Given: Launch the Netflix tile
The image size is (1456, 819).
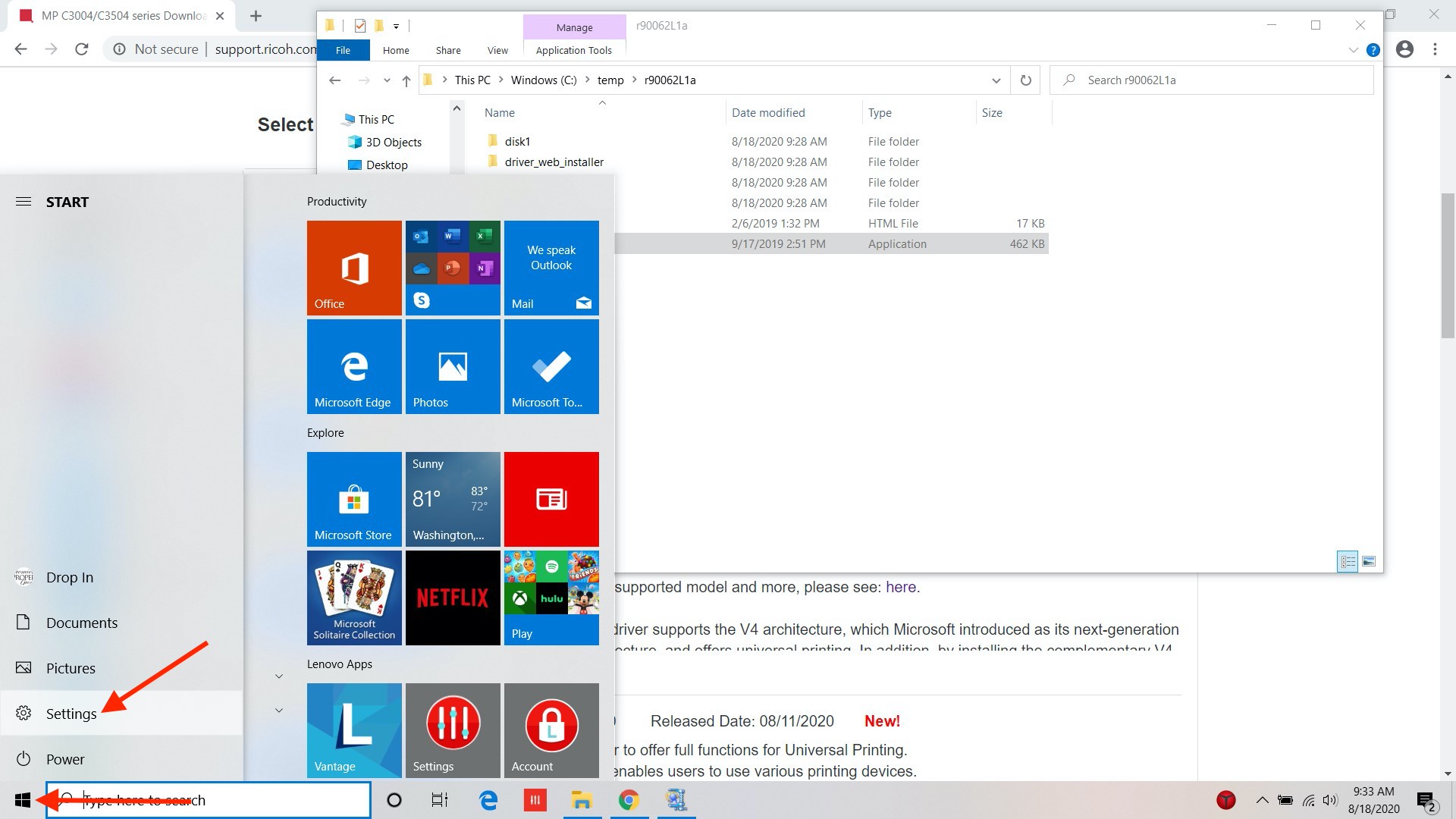Looking at the screenshot, I should click(x=453, y=598).
